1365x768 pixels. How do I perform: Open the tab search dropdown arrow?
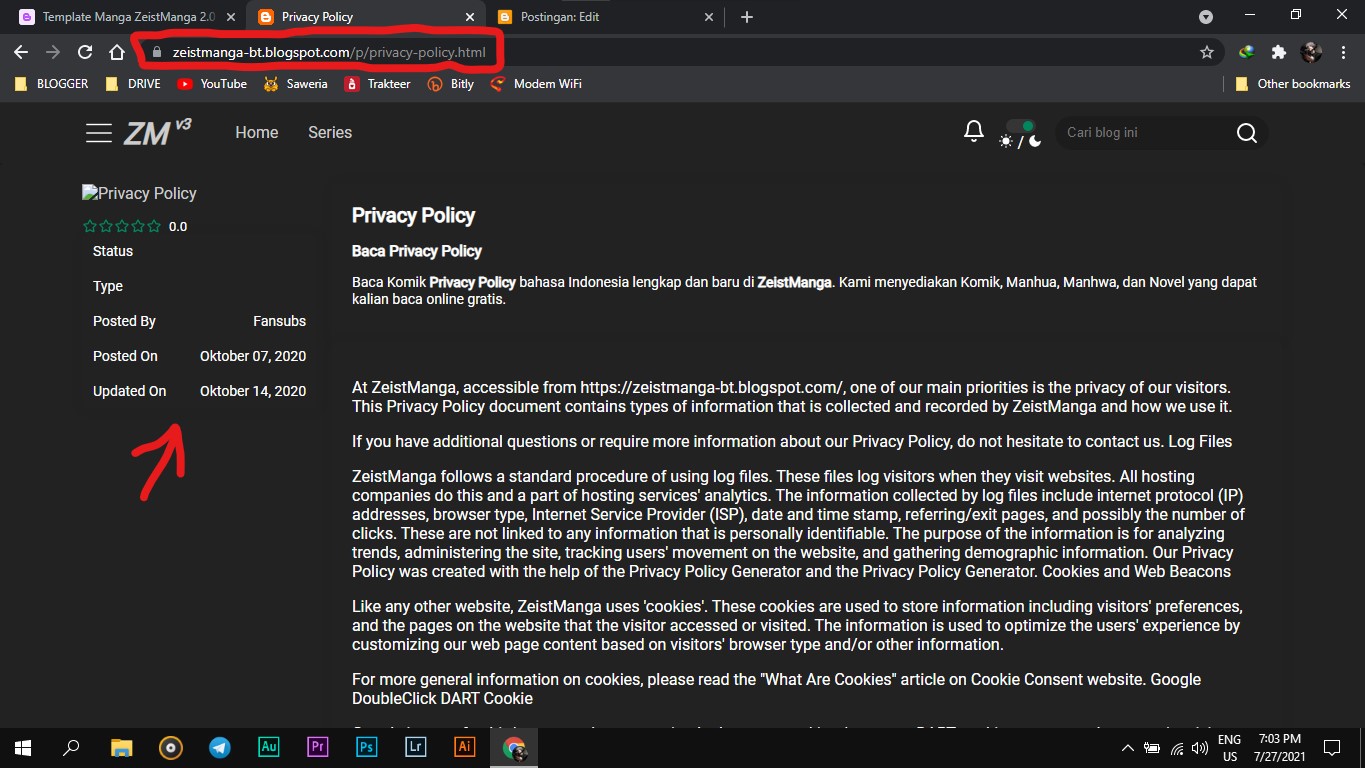click(x=1206, y=17)
